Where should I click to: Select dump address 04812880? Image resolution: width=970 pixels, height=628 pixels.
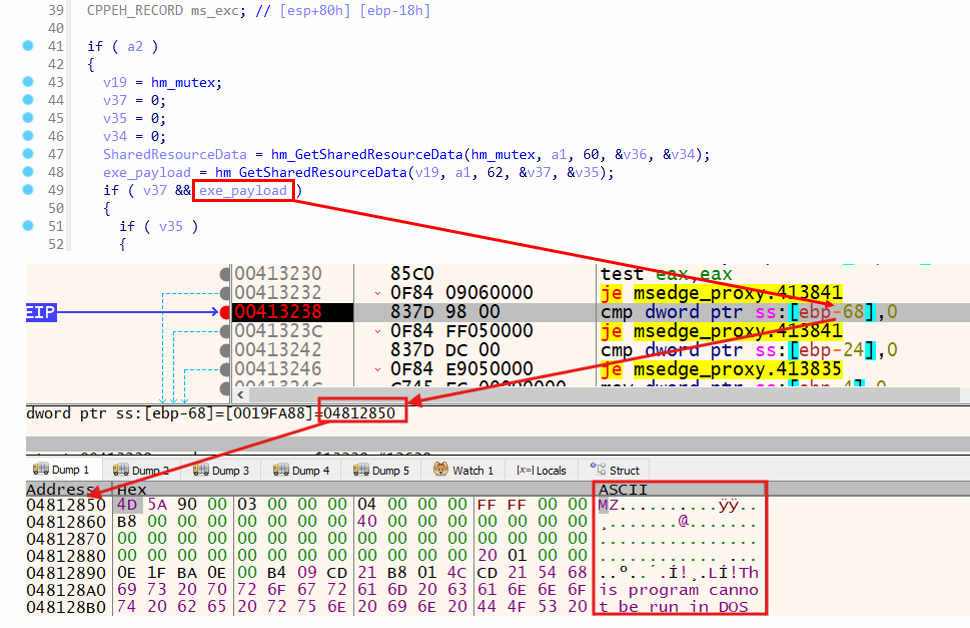tap(66, 556)
